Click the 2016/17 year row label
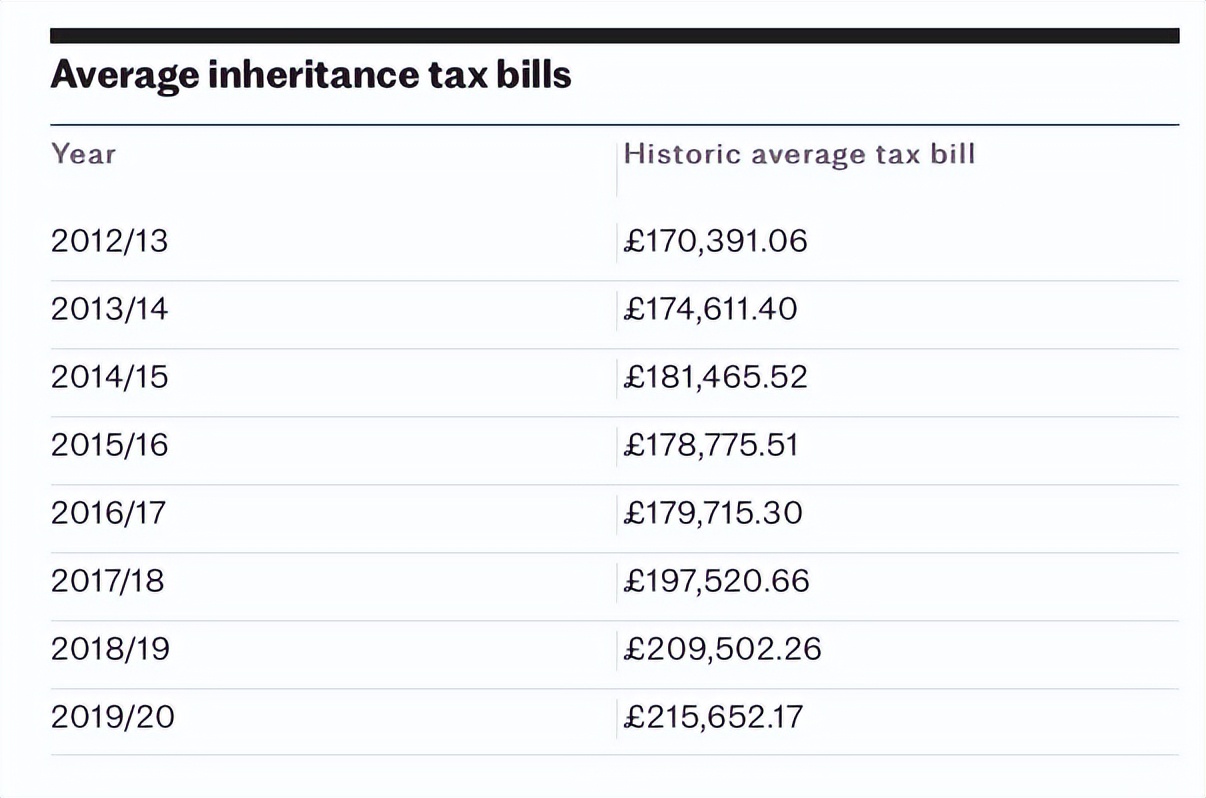The image size is (1206, 798). pyautogui.click(x=110, y=513)
